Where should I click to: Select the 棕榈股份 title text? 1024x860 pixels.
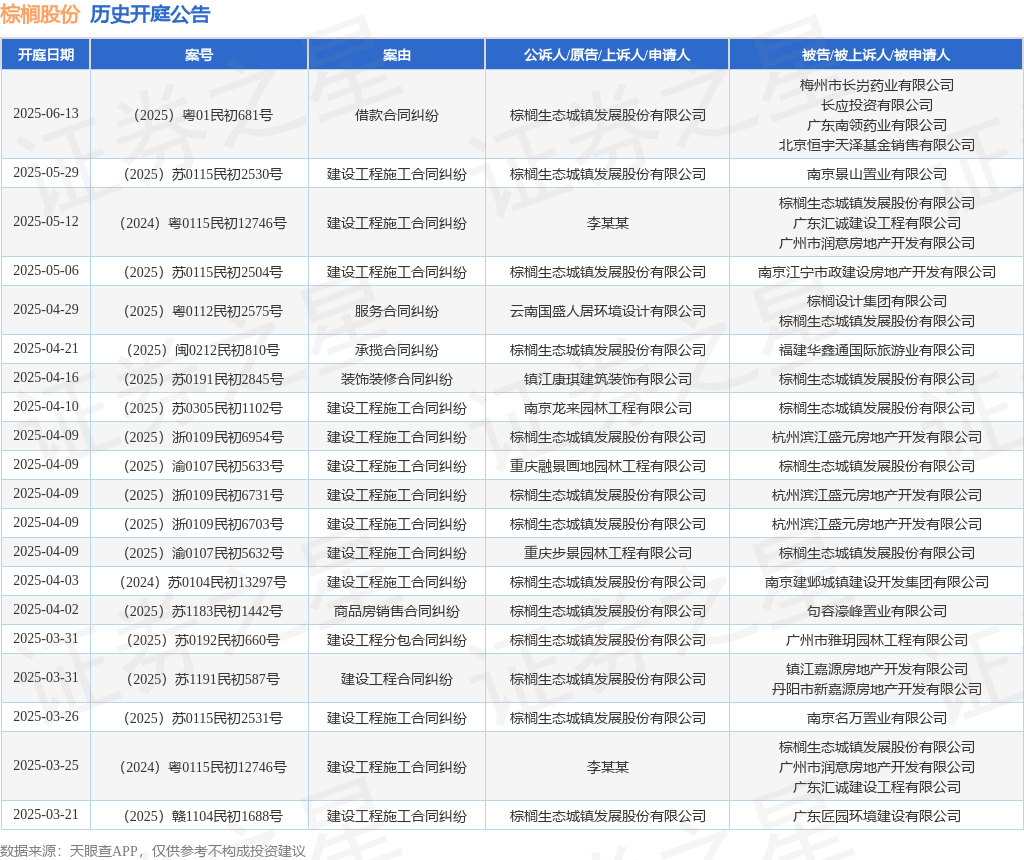click(40, 14)
